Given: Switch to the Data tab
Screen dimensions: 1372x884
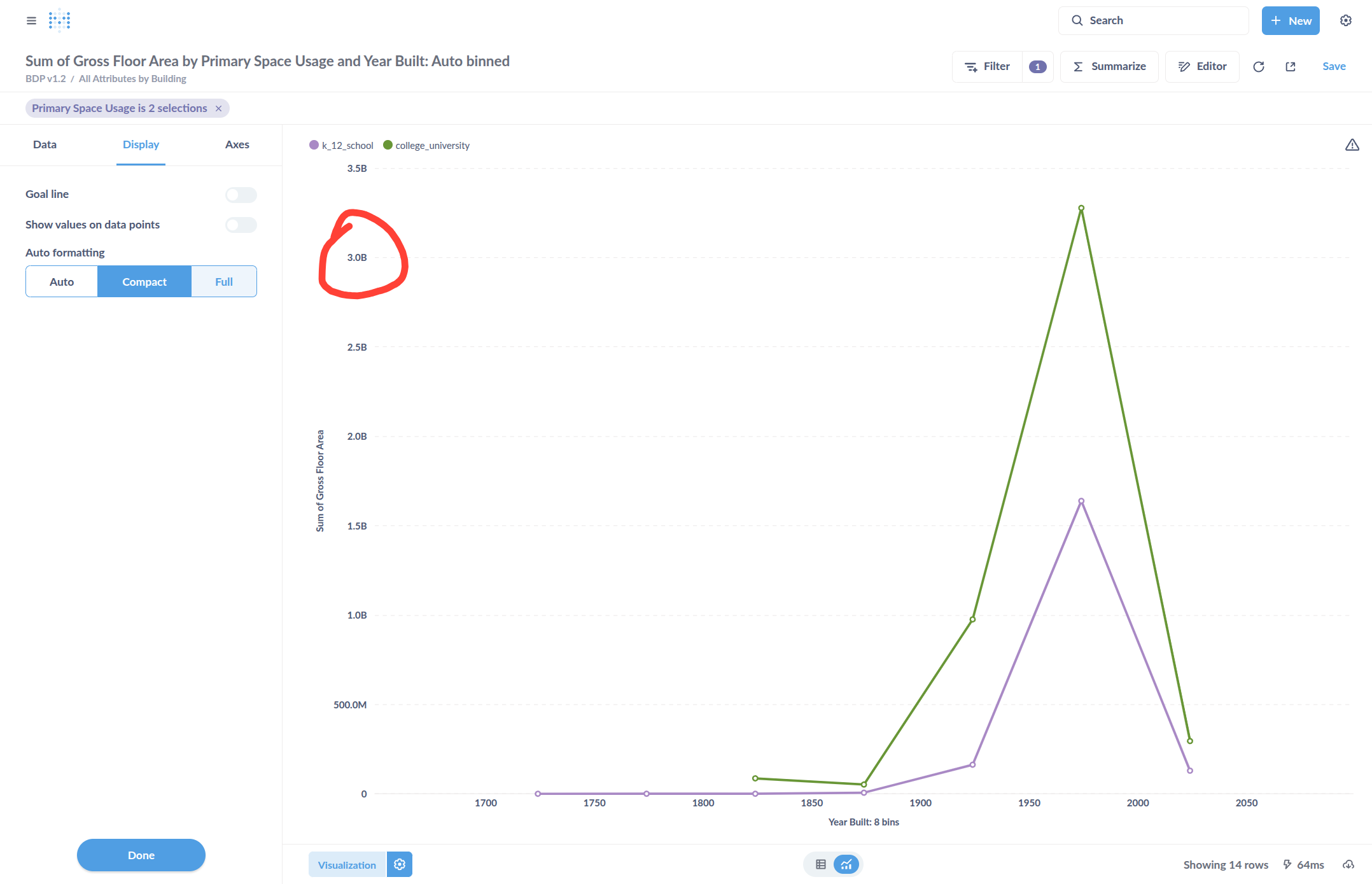Looking at the screenshot, I should tap(45, 144).
